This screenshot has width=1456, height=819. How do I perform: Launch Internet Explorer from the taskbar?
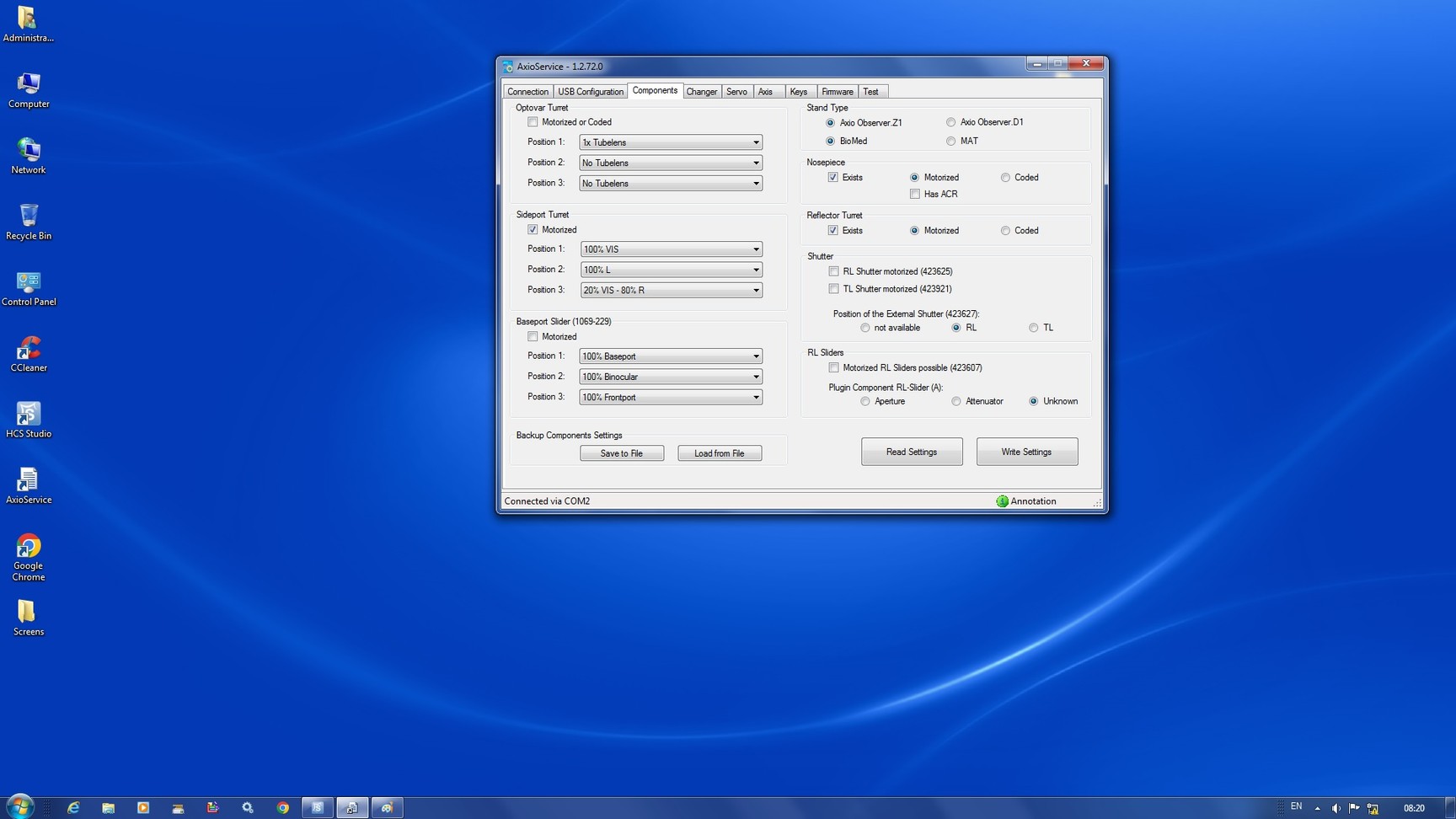[73, 807]
